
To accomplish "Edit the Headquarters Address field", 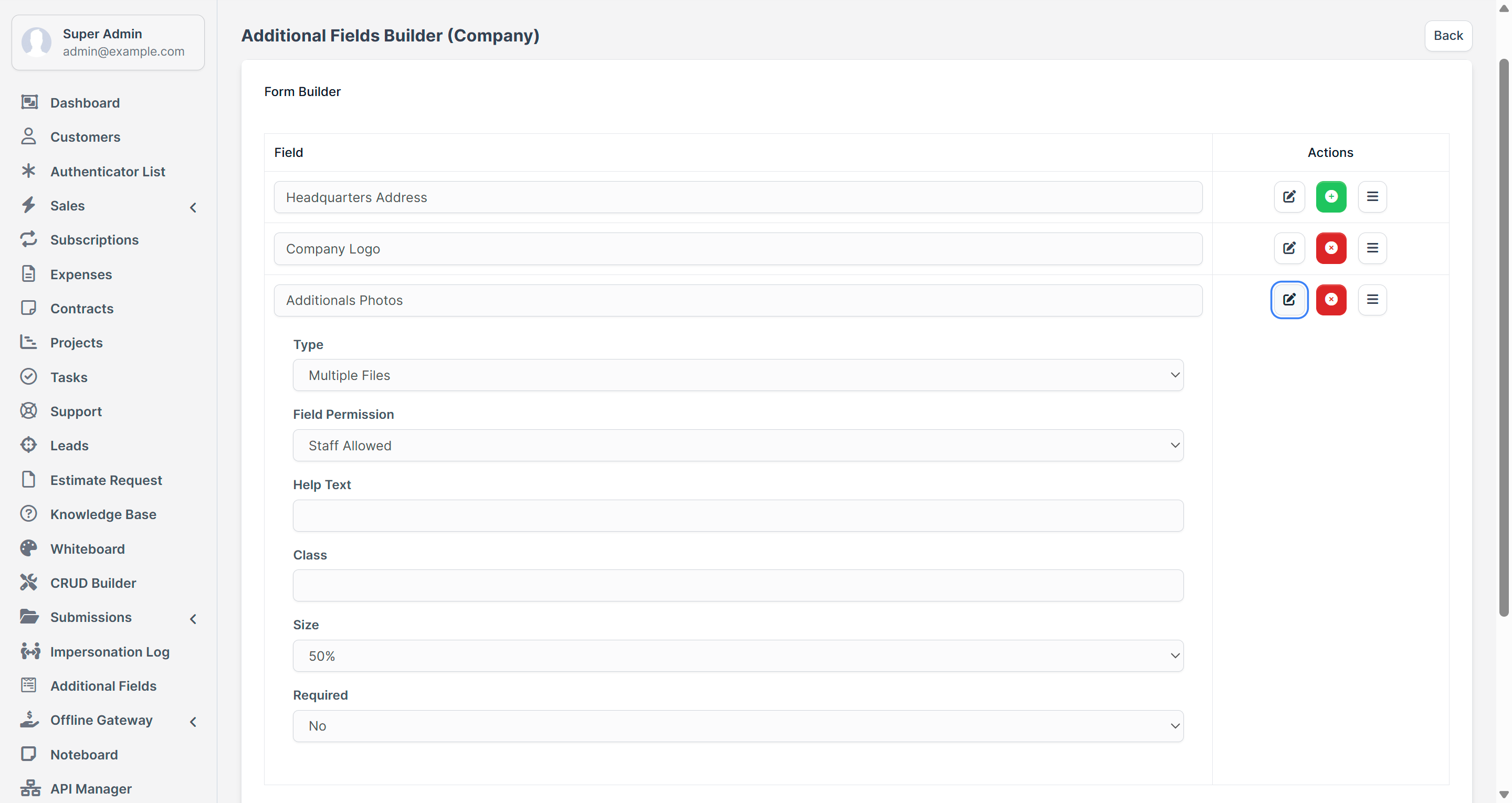I will tap(1289, 197).
